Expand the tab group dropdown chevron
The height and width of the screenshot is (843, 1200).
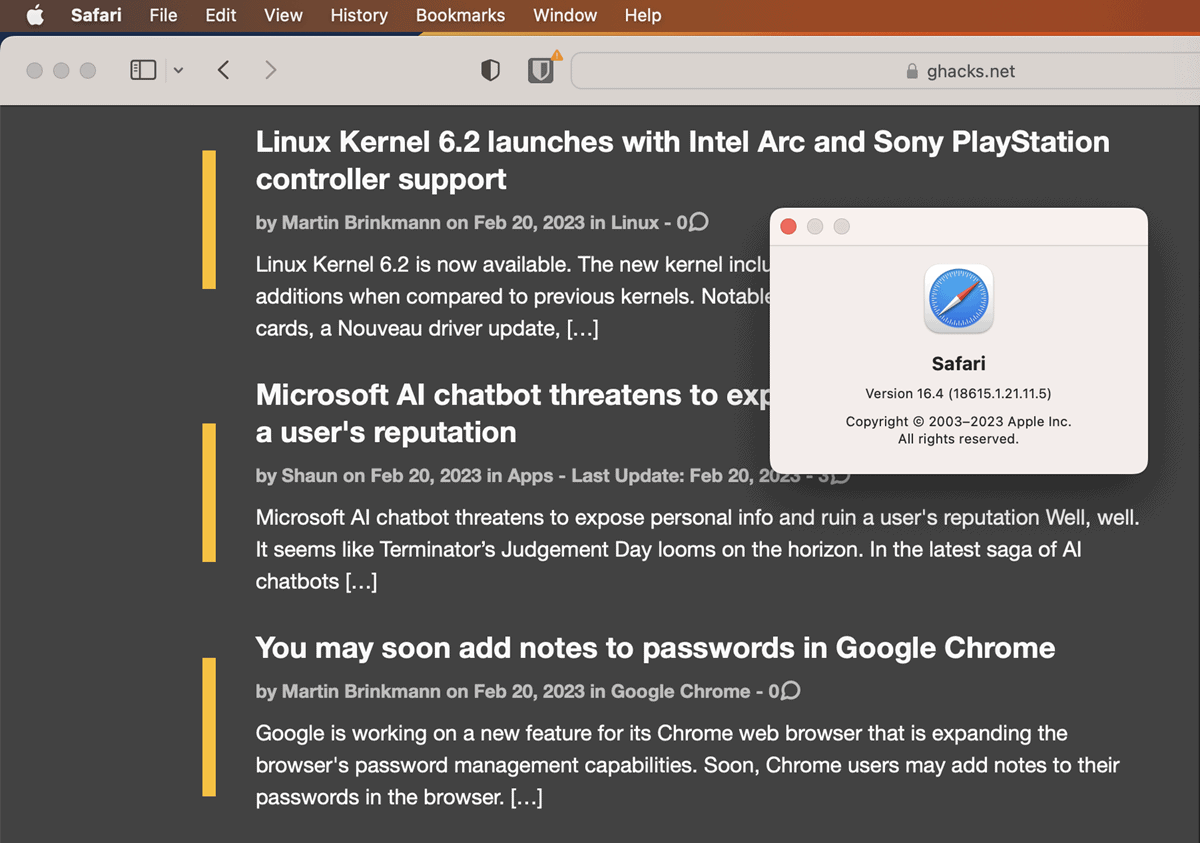[178, 70]
